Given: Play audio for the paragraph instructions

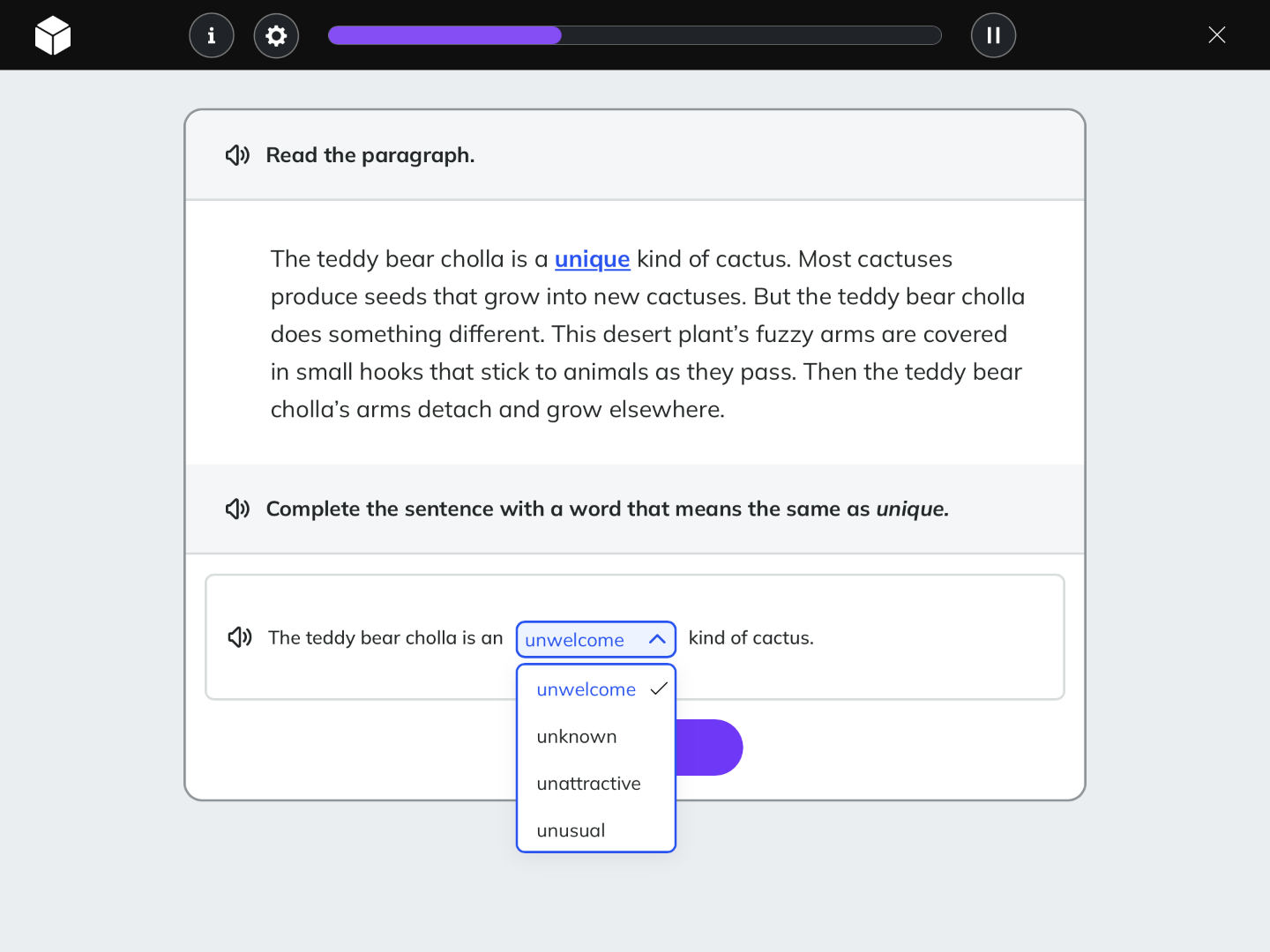Looking at the screenshot, I should click(x=236, y=155).
